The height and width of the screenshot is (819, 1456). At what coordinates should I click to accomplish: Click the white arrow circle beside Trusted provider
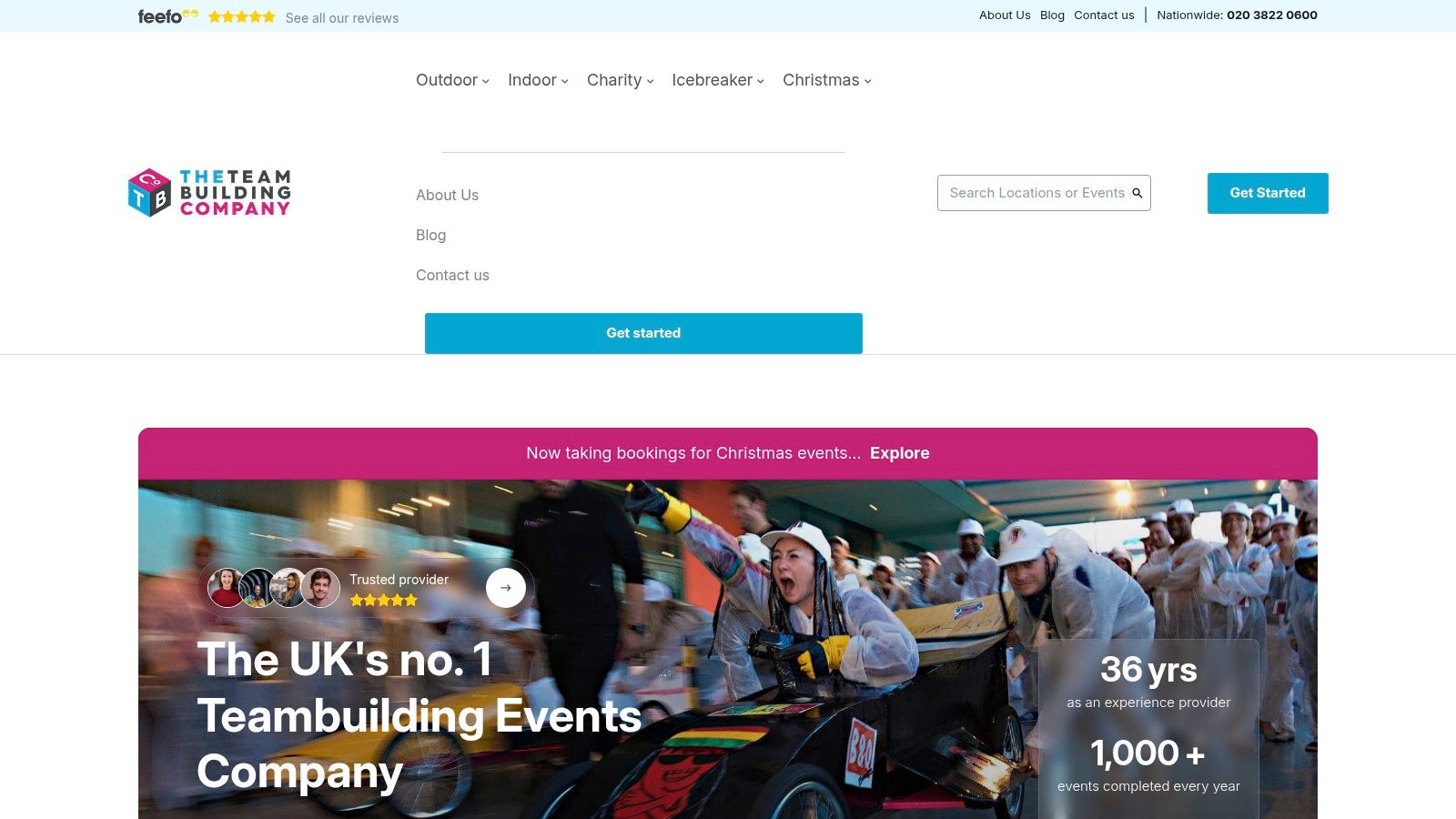click(506, 588)
